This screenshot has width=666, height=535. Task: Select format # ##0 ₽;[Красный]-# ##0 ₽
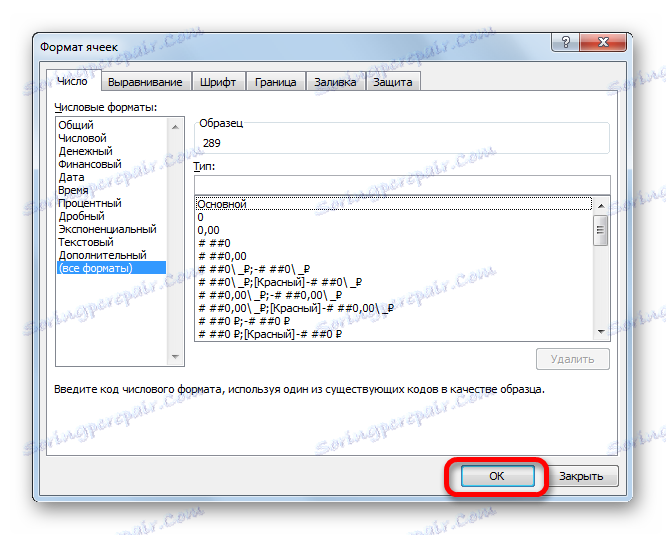point(394,334)
